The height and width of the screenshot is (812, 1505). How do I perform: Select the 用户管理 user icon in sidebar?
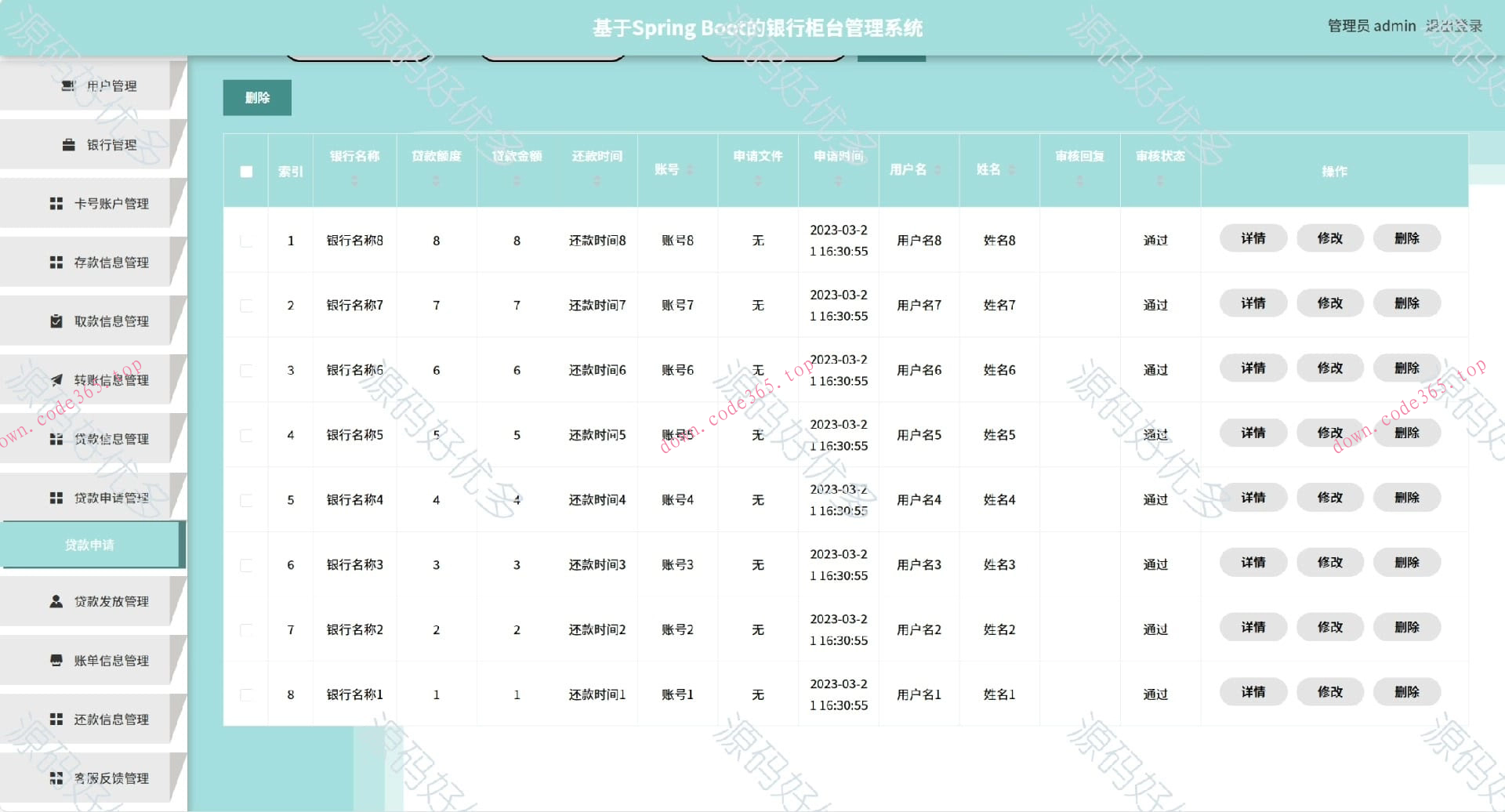67,86
